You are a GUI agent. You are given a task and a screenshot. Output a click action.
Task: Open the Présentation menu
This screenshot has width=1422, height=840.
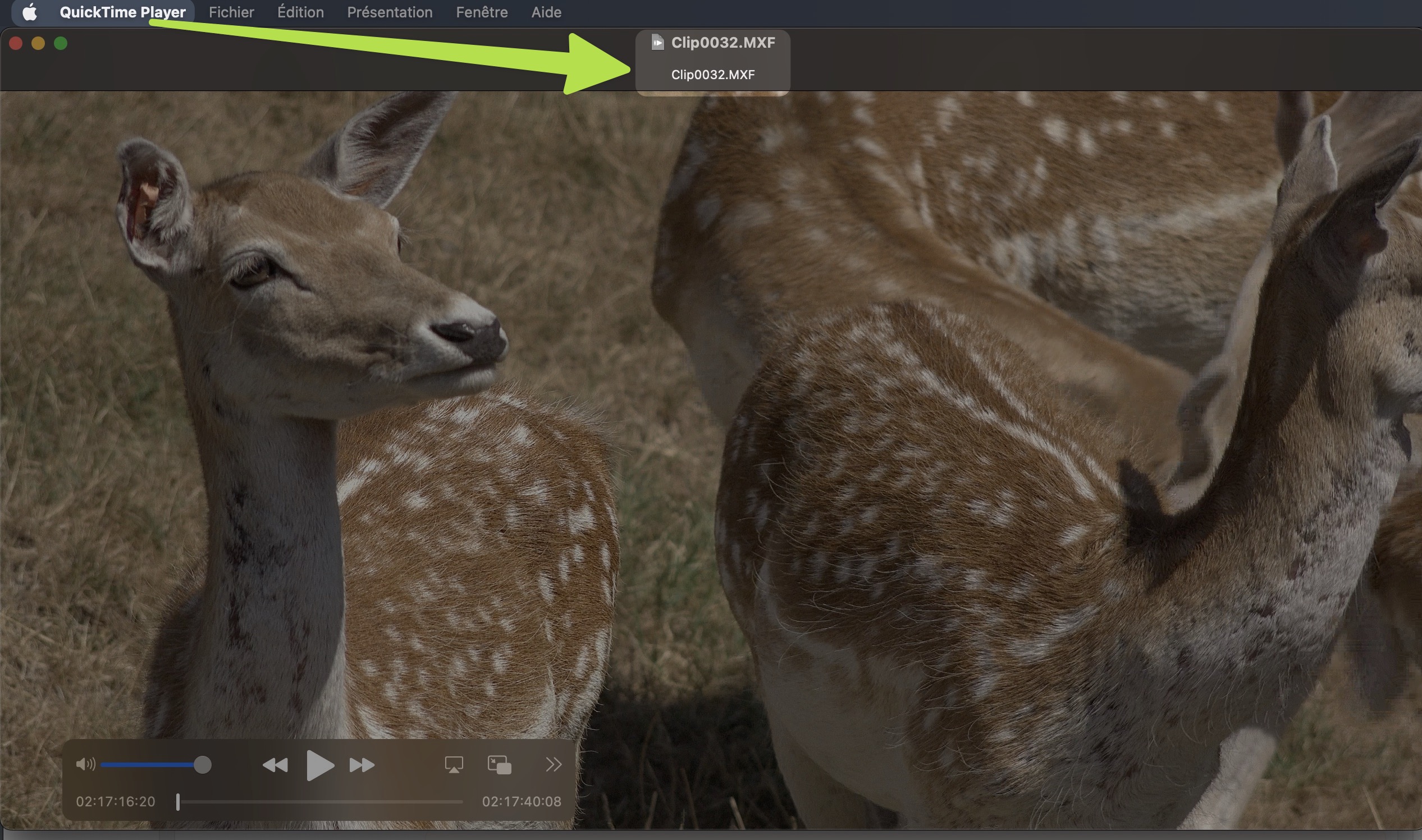tap(390, 12)
